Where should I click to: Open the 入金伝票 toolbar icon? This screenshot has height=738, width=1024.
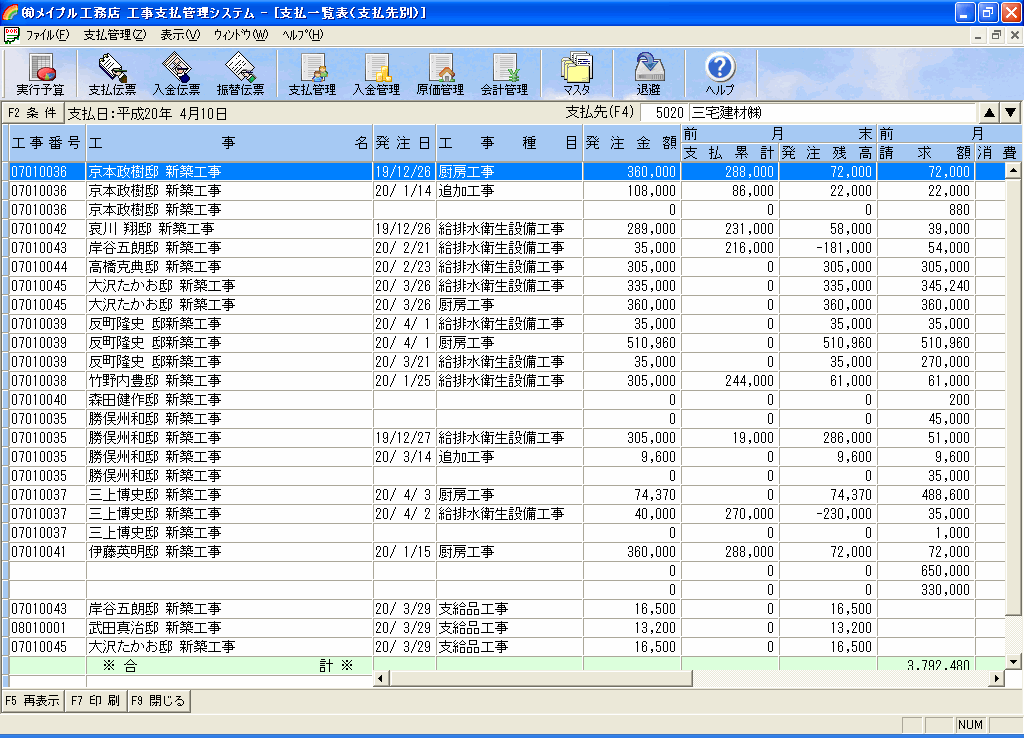[176, 74]
